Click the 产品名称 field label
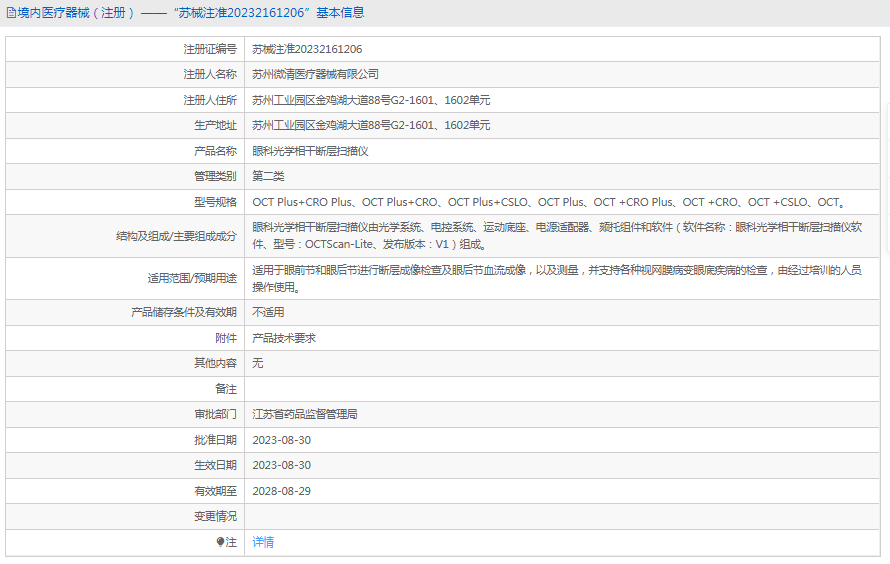 point(215,151)
